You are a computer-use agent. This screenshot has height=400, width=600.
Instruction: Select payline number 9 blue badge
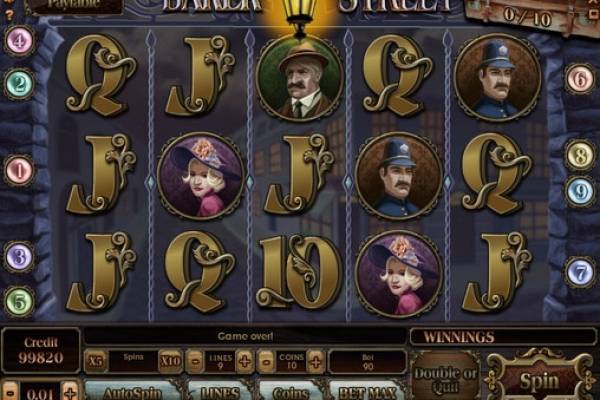click(x=580, y=191)
